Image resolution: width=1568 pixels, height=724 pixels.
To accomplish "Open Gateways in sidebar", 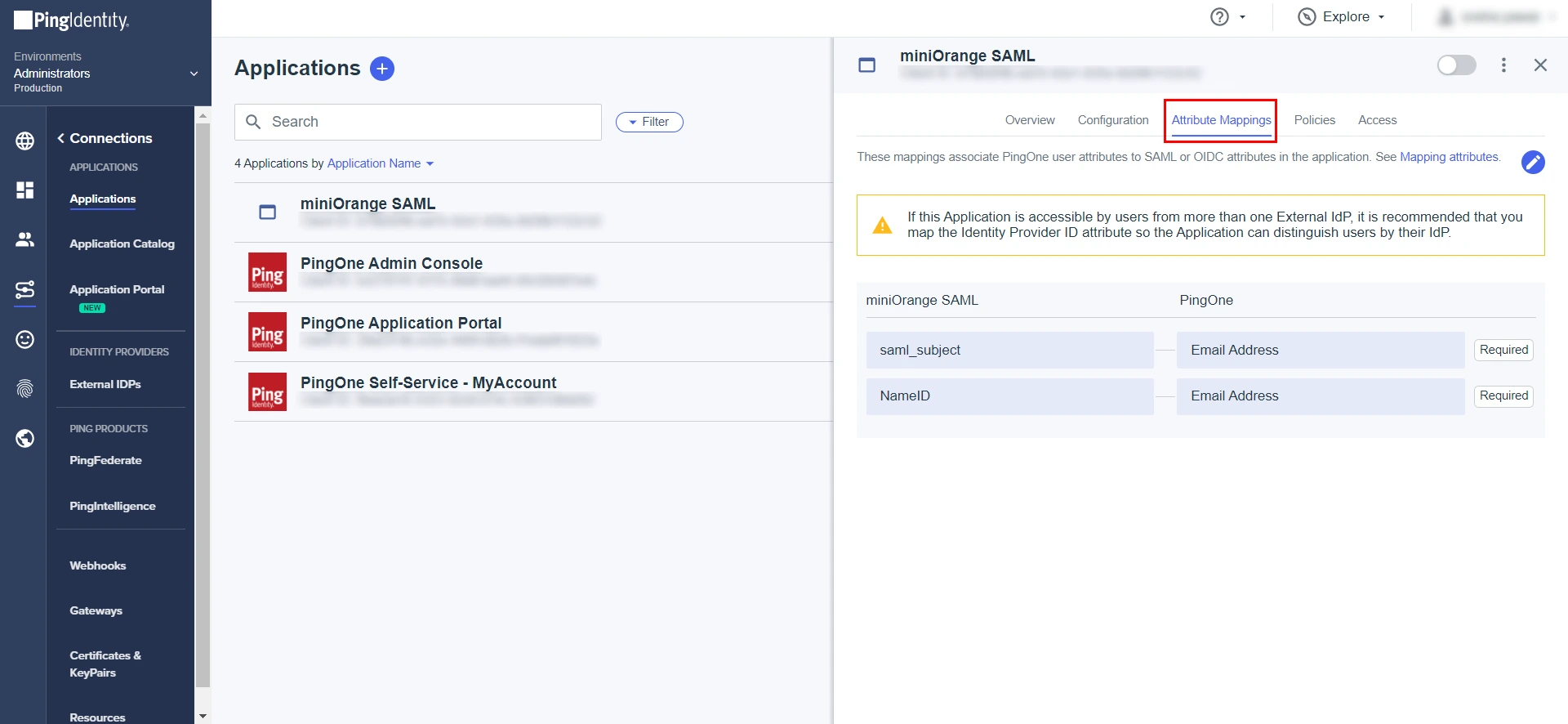I will tap(96, 611).
